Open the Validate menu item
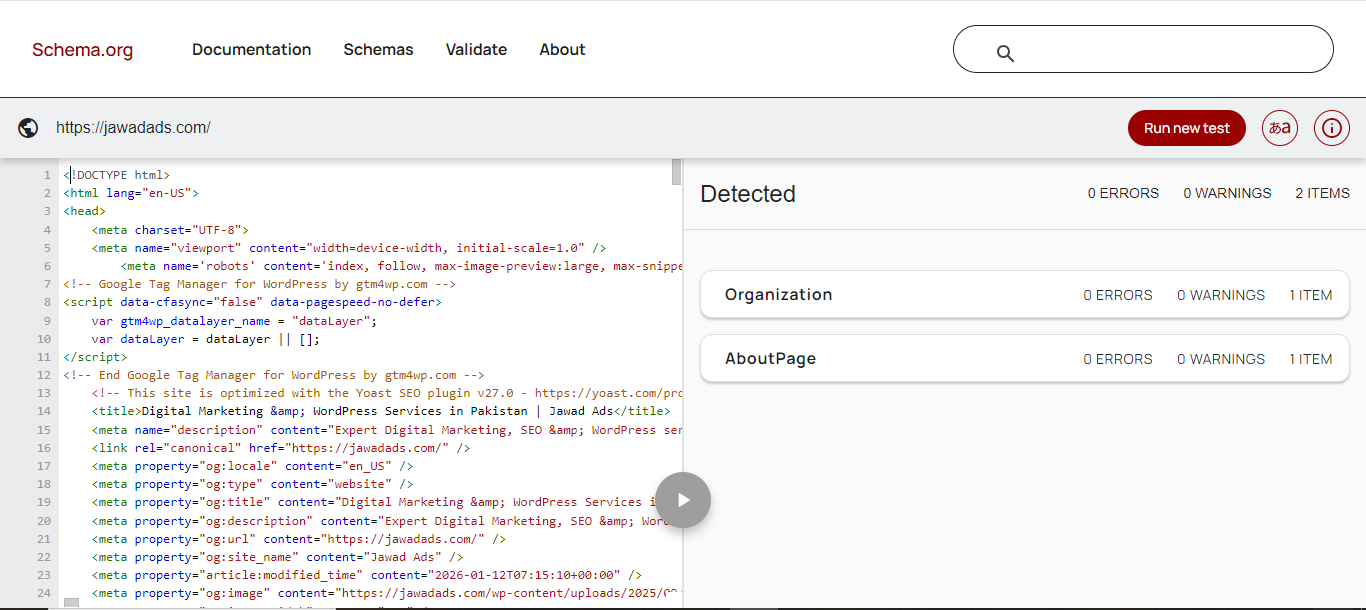1366x610 pixels. [476, 50]
